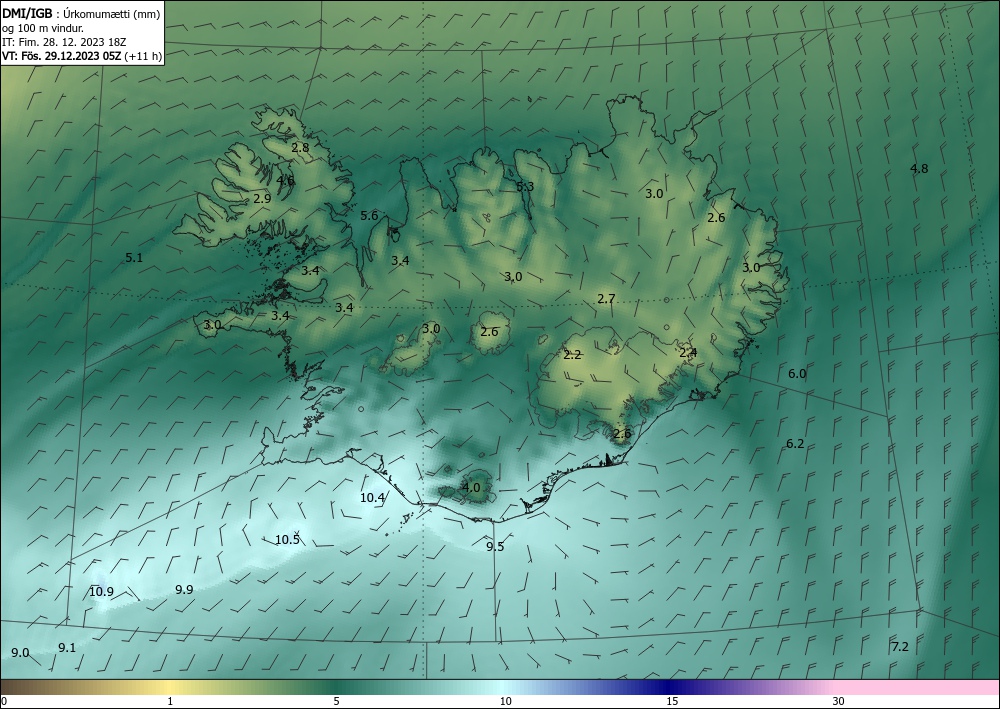Click the 4.8 value over the eastern sea

[x=919, y=168]
